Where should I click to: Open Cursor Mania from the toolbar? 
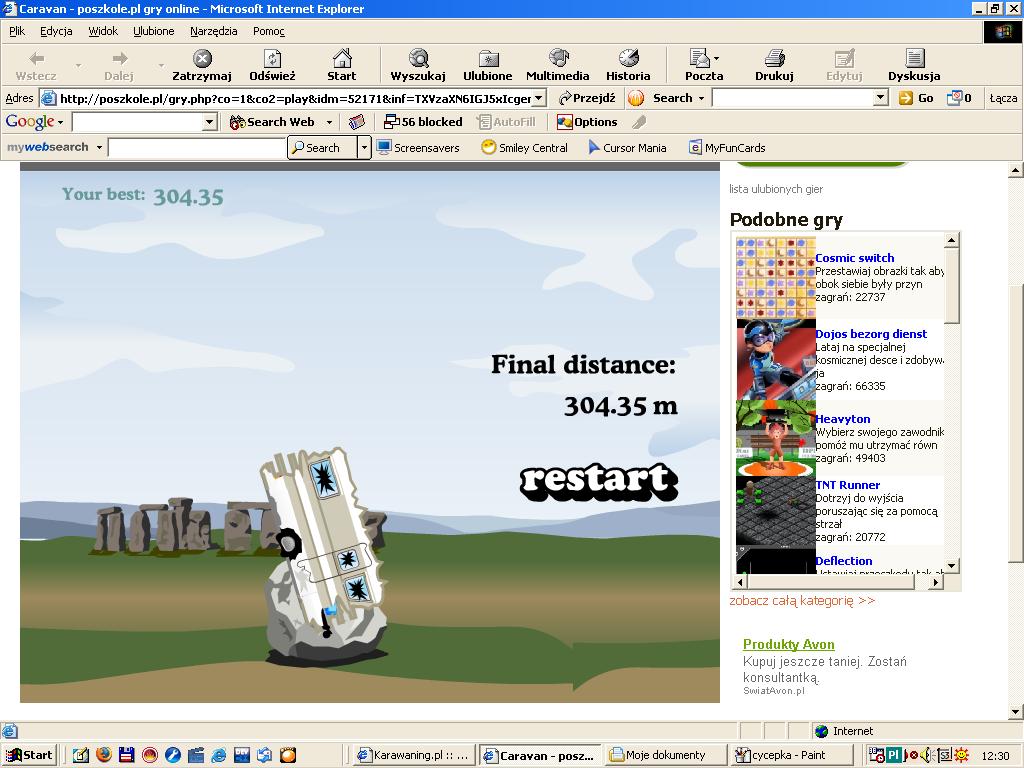pos(627,148)
